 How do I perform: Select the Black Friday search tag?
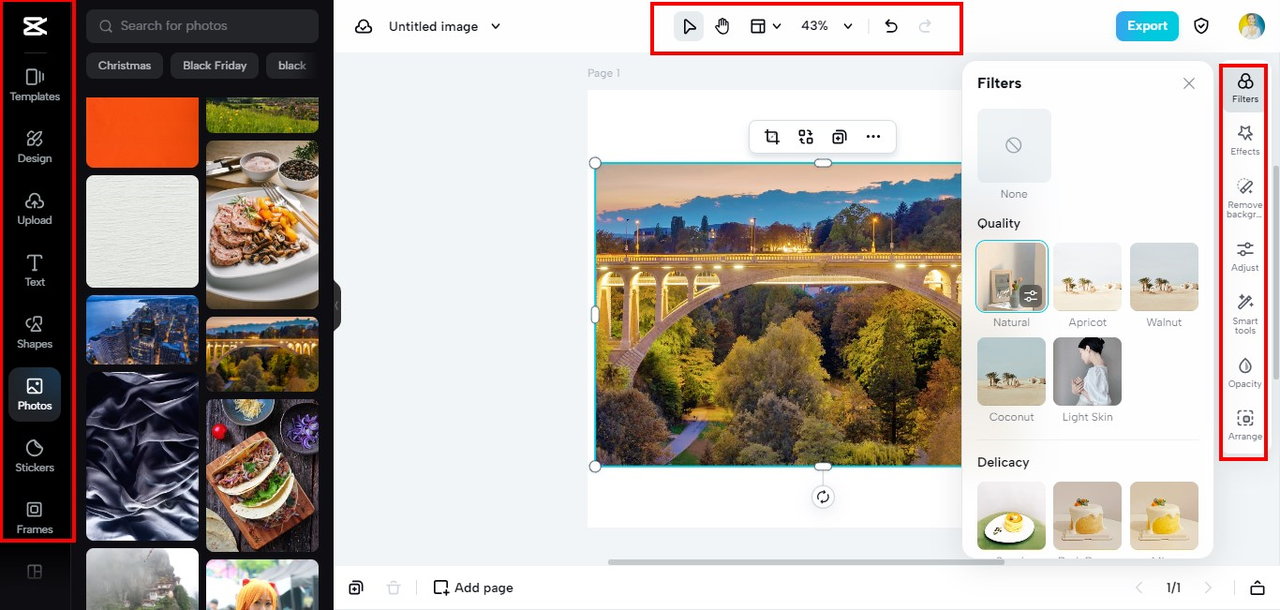tap(215, 66)
